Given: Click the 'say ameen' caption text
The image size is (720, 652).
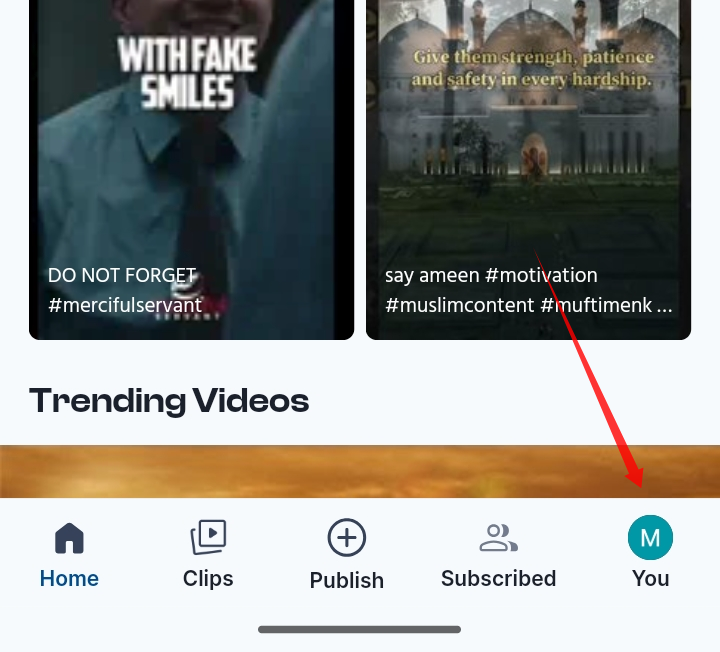Looking at the screenshot, I should point(431,275).
